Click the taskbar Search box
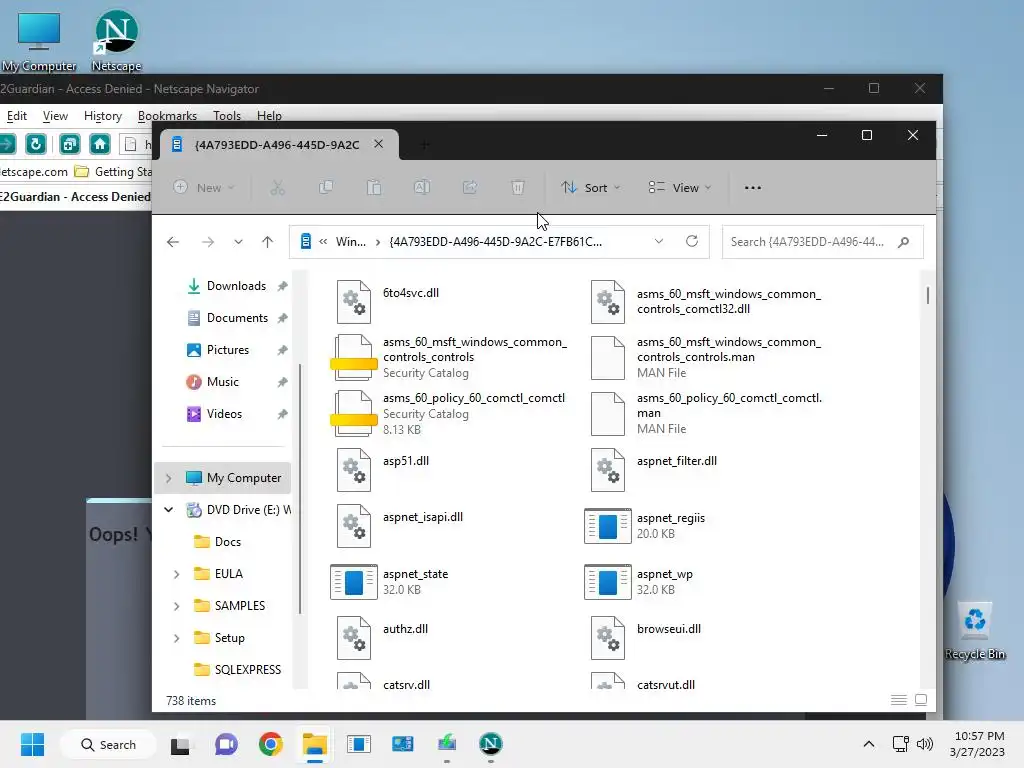The height and width of the screenshot is (768, 1024). click(108, 744)
